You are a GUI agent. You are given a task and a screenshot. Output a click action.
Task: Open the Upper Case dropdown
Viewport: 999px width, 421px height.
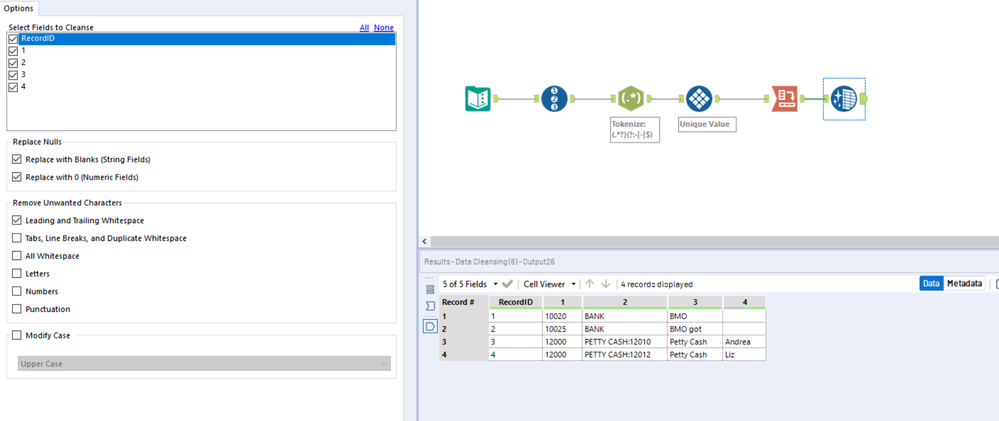pyautogui.click(x=204, y=364)
